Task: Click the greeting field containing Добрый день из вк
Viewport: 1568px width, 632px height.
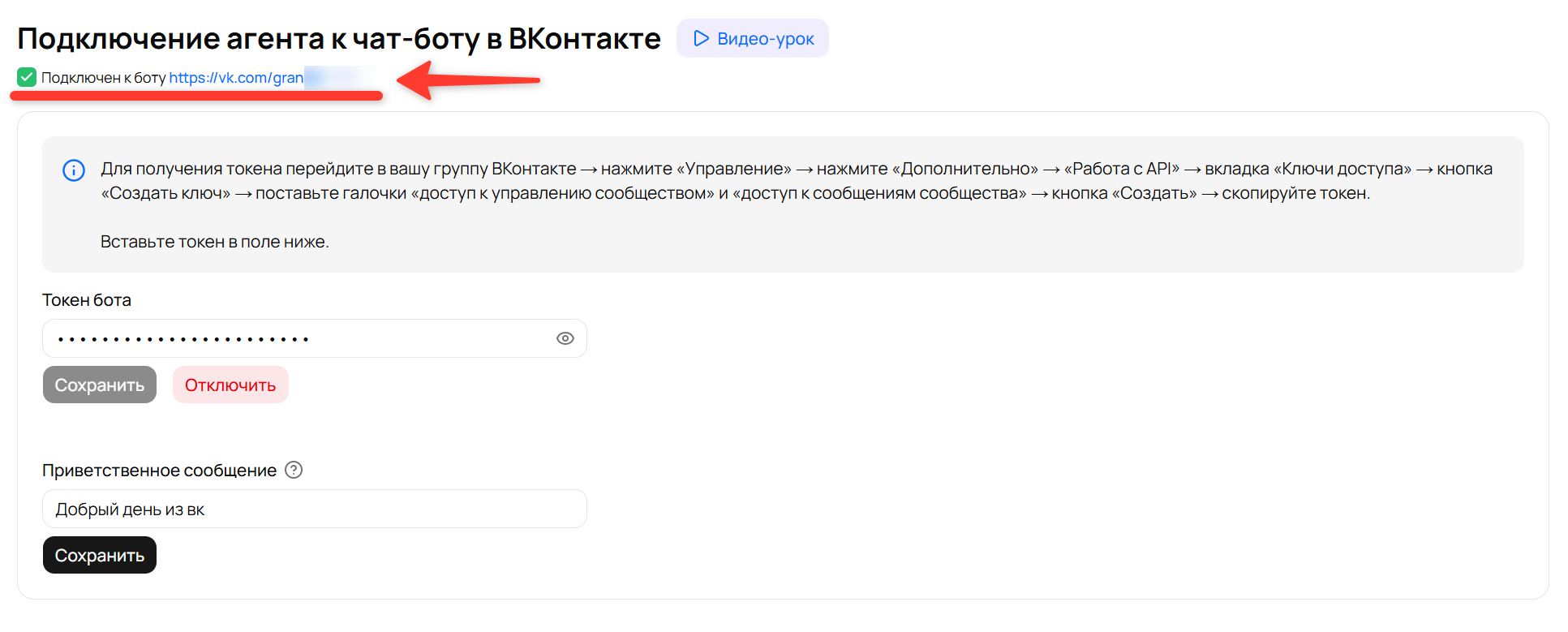Action: tap(314, 509)
